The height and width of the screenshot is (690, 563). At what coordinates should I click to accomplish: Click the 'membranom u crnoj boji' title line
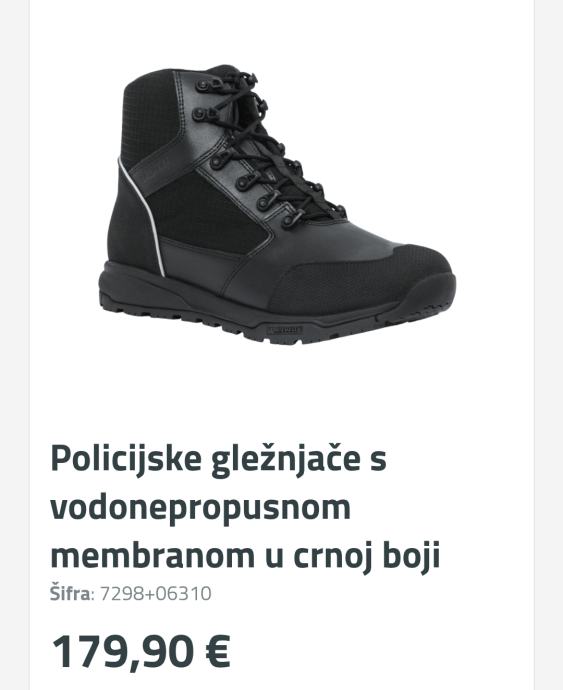click(x=245, y=556)
